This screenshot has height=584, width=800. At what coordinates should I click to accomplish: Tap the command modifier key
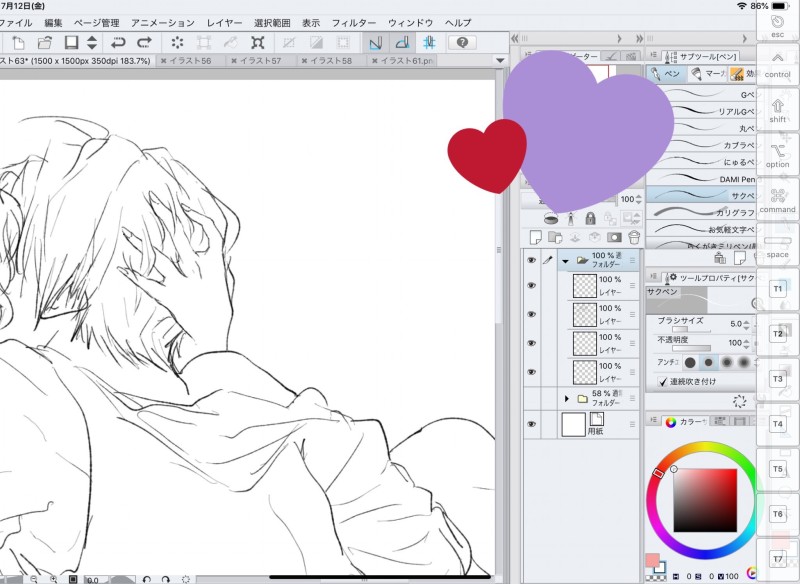pyautogui.click(x=777, y=199)
